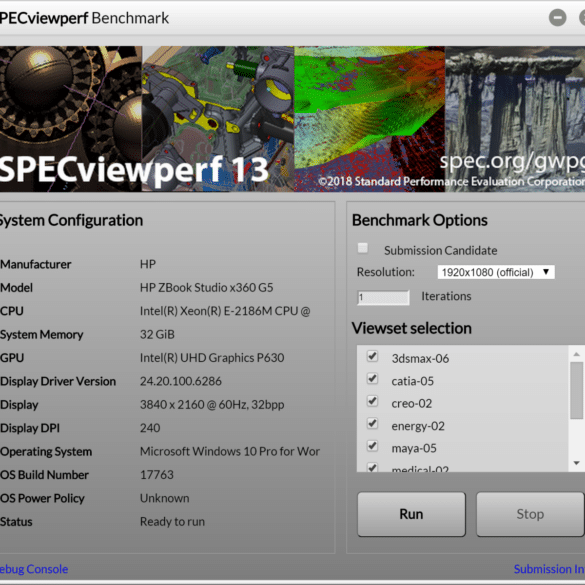This screenshot has height=585, width=585.
Task: Minimize the SPECviewperf Benchmark window
Action: (x=557, y=18)
